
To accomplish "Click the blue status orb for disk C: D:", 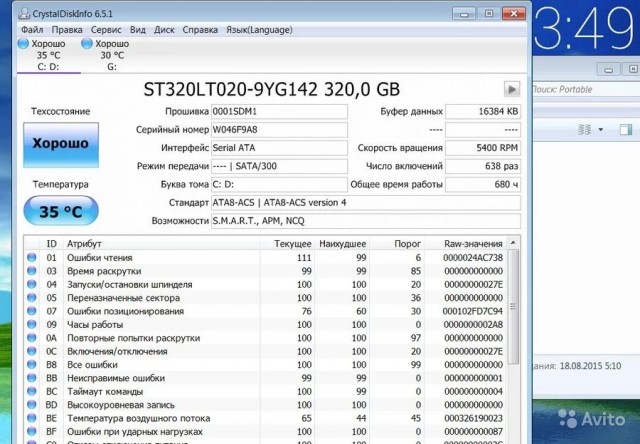I will coord(23,43).
